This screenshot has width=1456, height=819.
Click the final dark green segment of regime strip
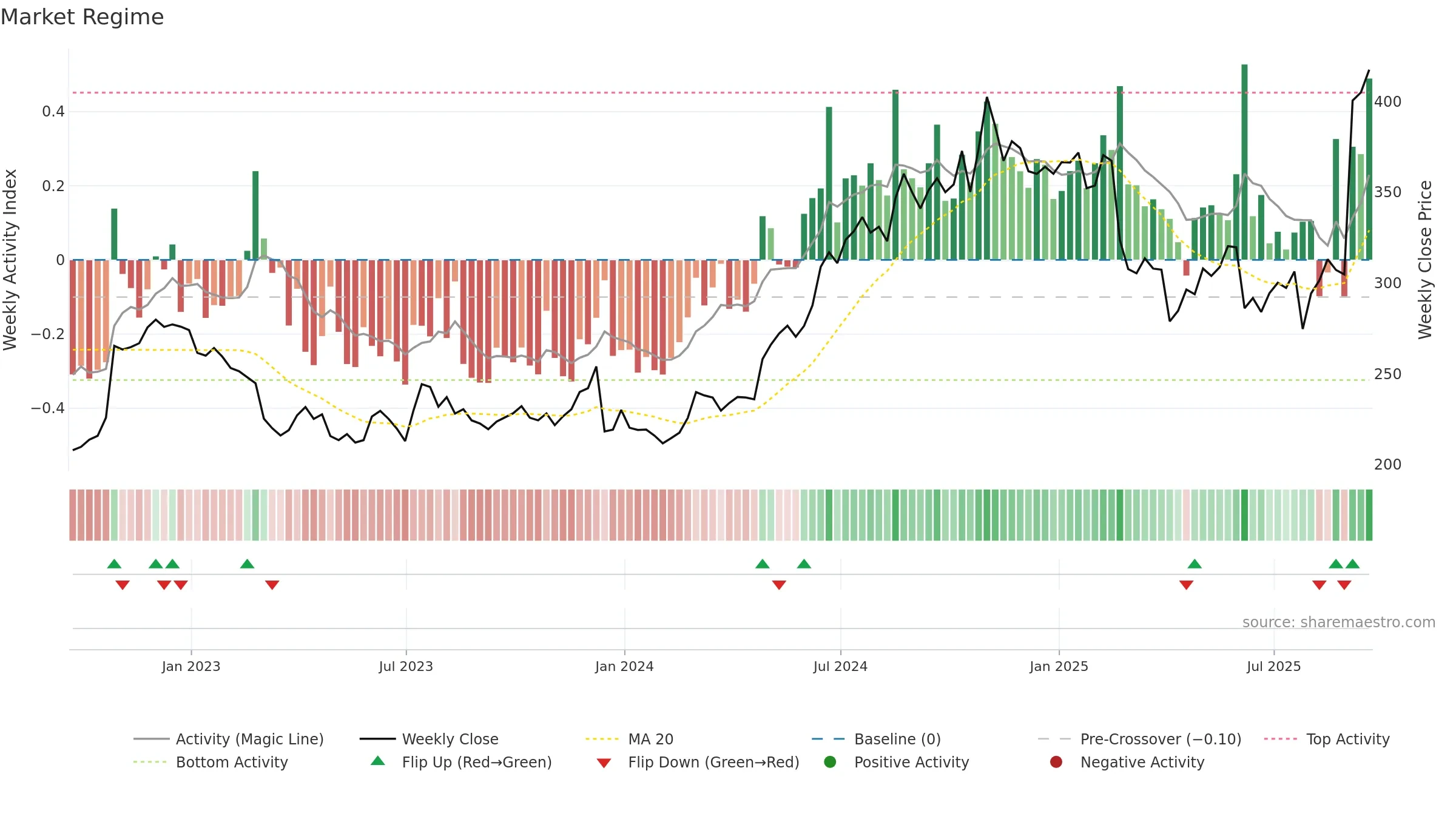[x=1369, y=515]
